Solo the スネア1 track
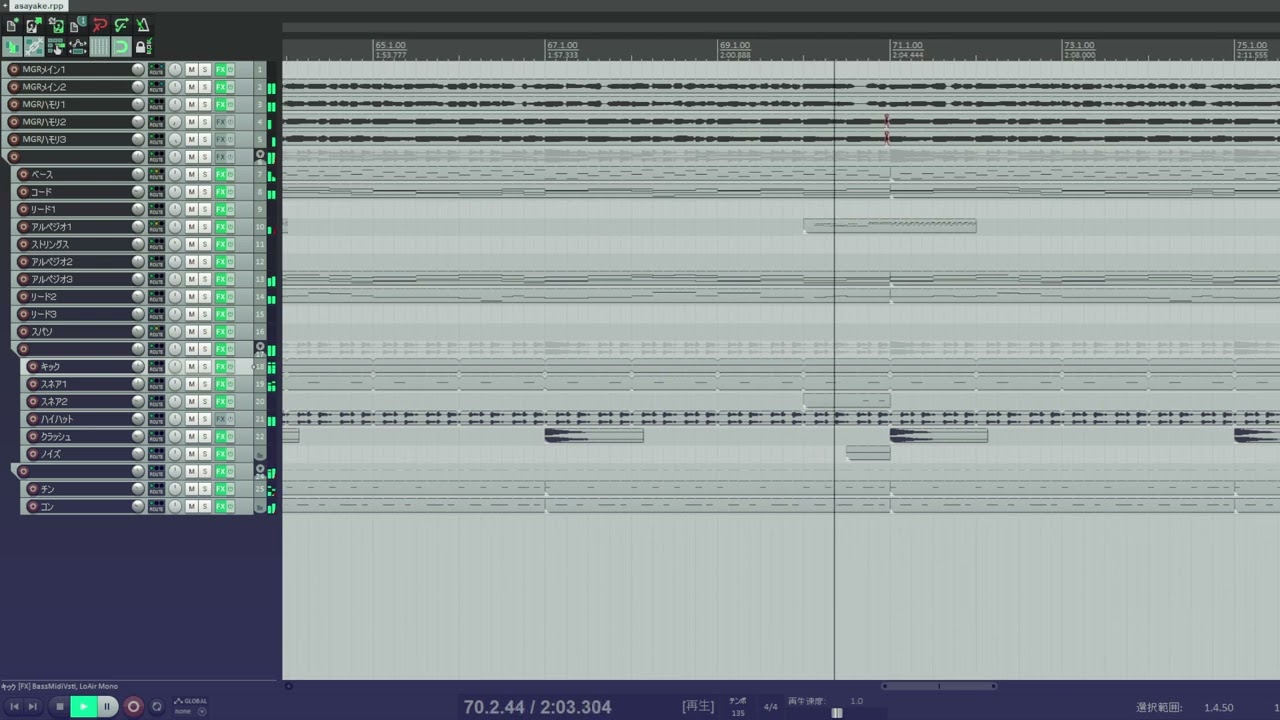The height and width of the screenshot is (720, 1280). click(x=205, y=384)
